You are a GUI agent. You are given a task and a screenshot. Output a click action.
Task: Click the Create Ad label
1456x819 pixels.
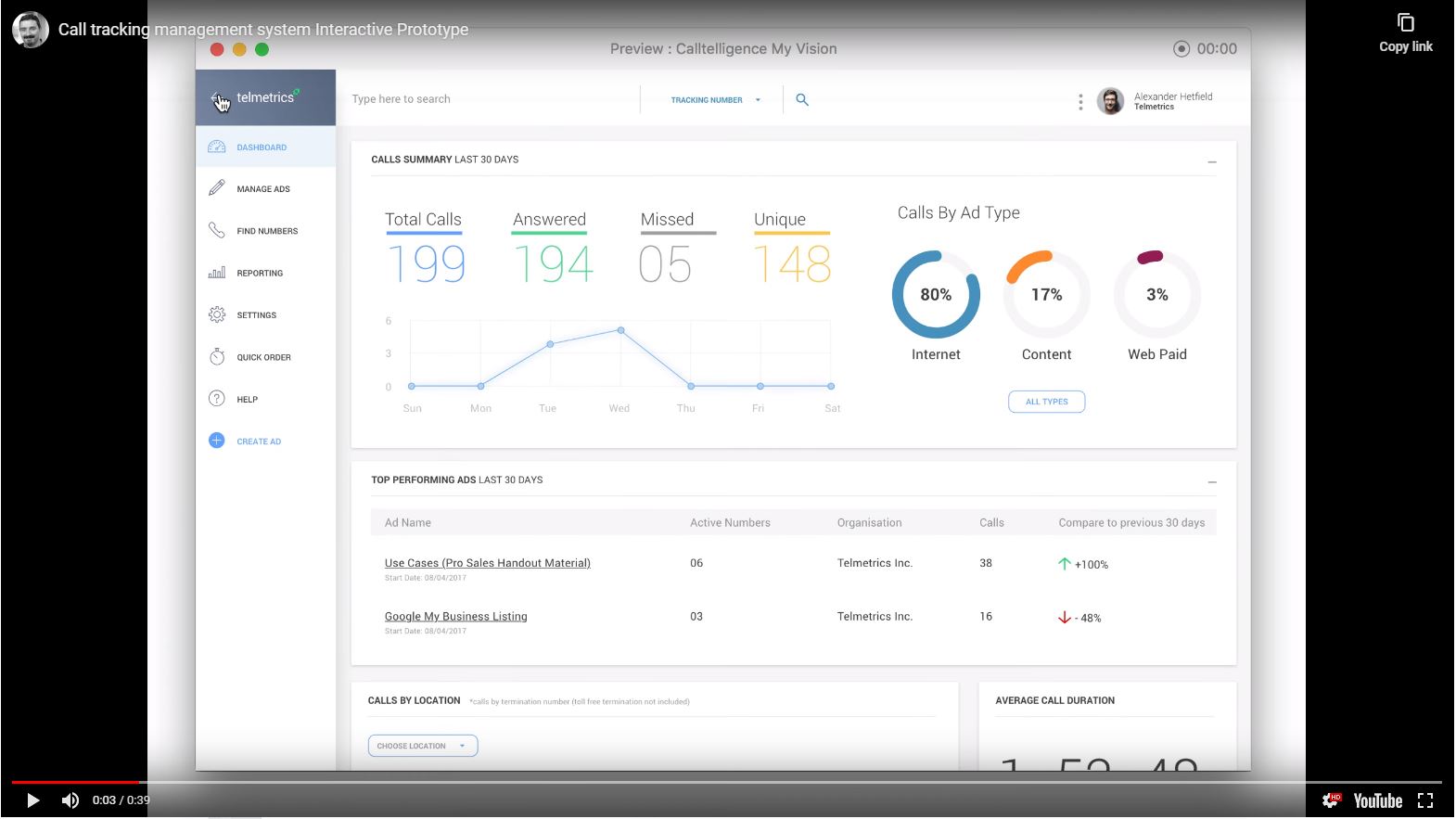(259, 441)
